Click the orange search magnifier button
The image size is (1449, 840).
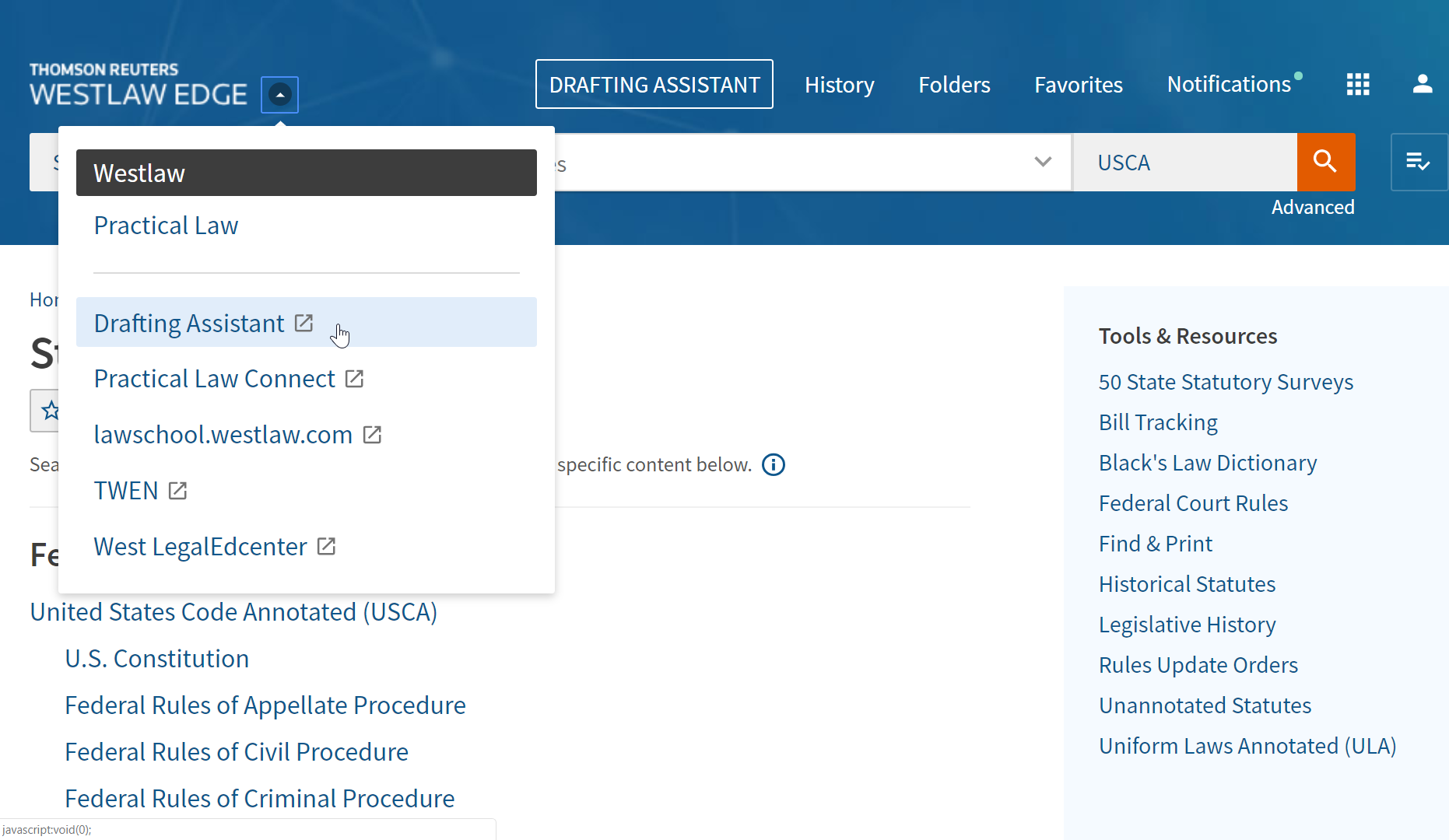coord(1326,162)
